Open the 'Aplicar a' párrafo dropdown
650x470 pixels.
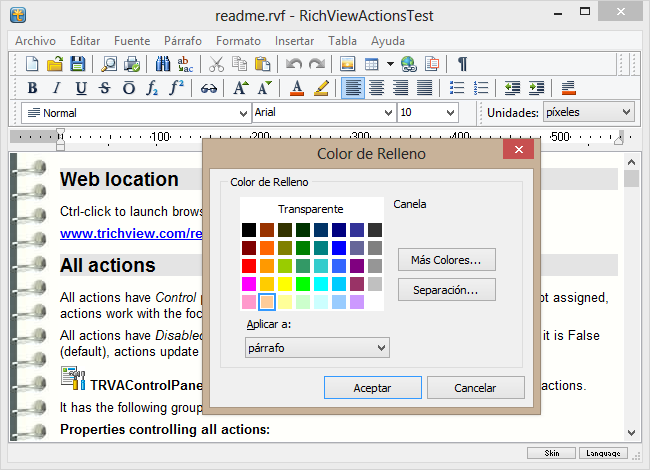click(x=317, y=347)
